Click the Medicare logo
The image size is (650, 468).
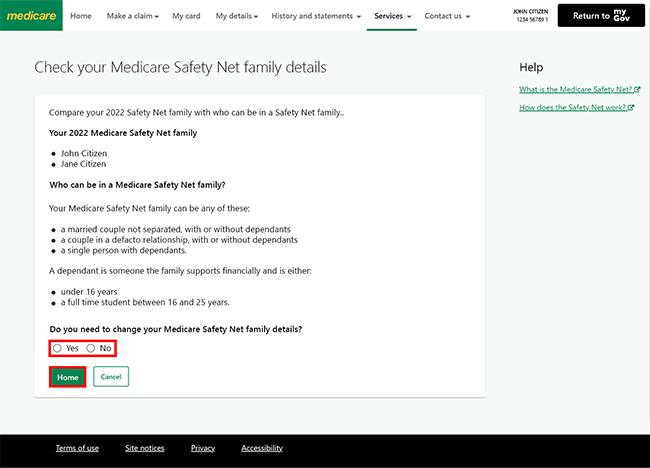click(x=31, y=16)
